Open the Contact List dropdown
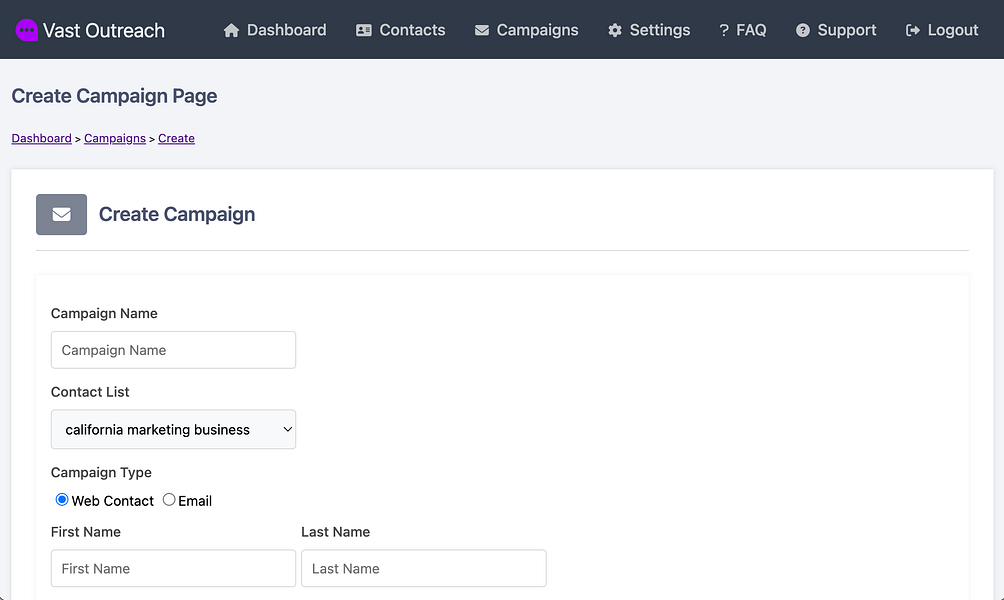 tap(173, 429)
